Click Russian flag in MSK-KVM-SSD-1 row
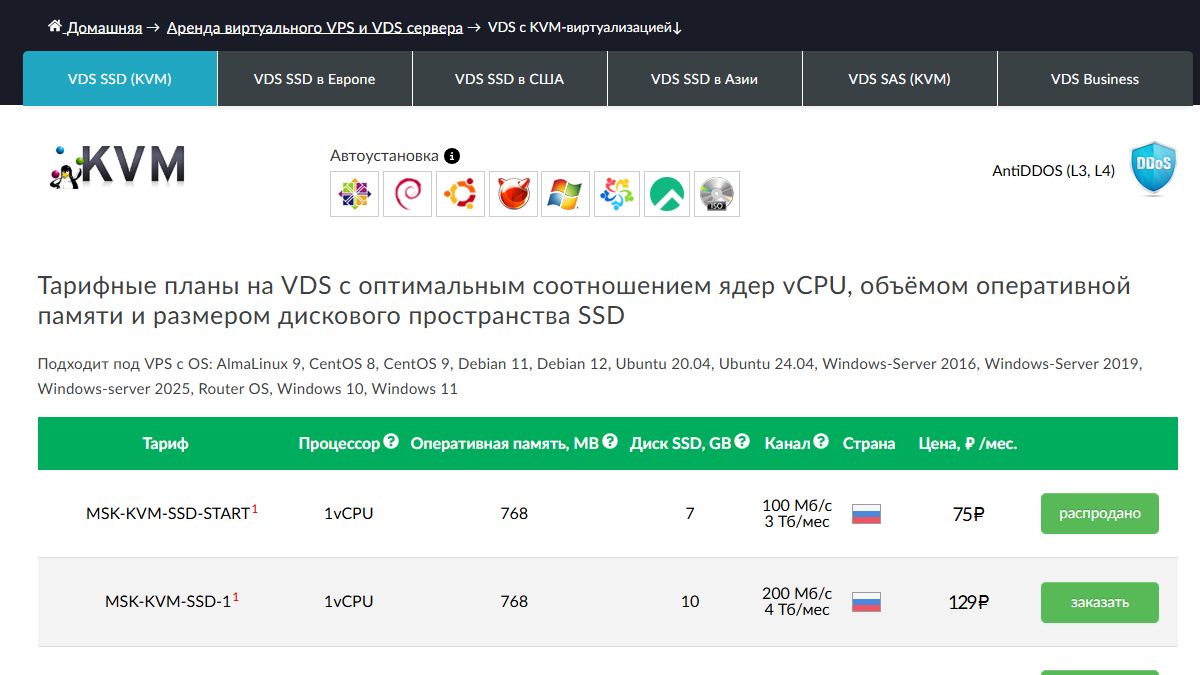Image resolution: width=1200 pixels, height=675 pixels. coord(866,602)
